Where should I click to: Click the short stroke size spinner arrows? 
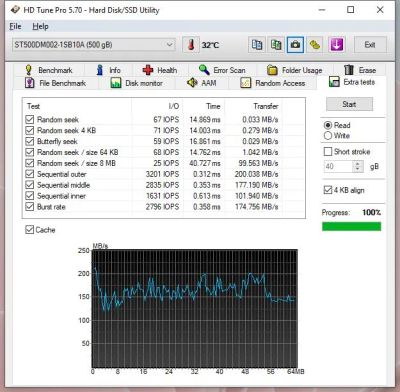tap(358, 166)
